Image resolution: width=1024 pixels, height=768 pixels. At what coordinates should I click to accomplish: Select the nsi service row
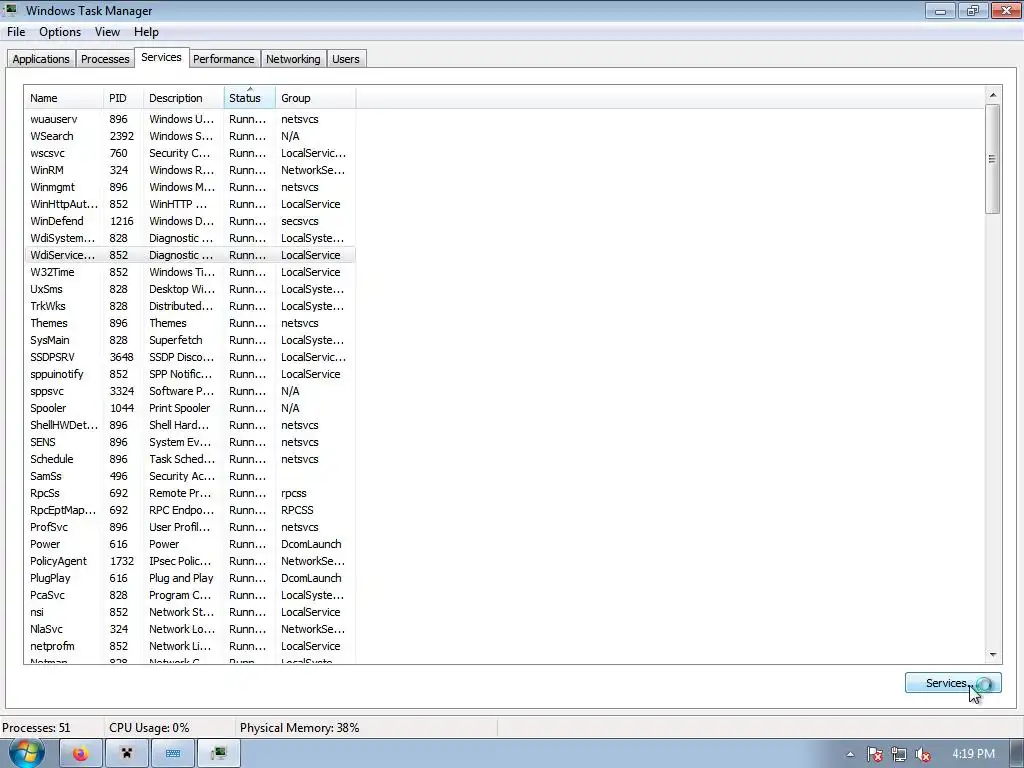pyautogui.click(x=190, y=611)
